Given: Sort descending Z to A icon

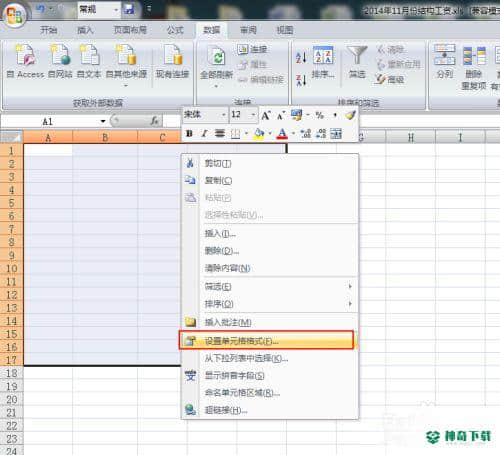Looking at the screenshot, I should coord(301,80).
